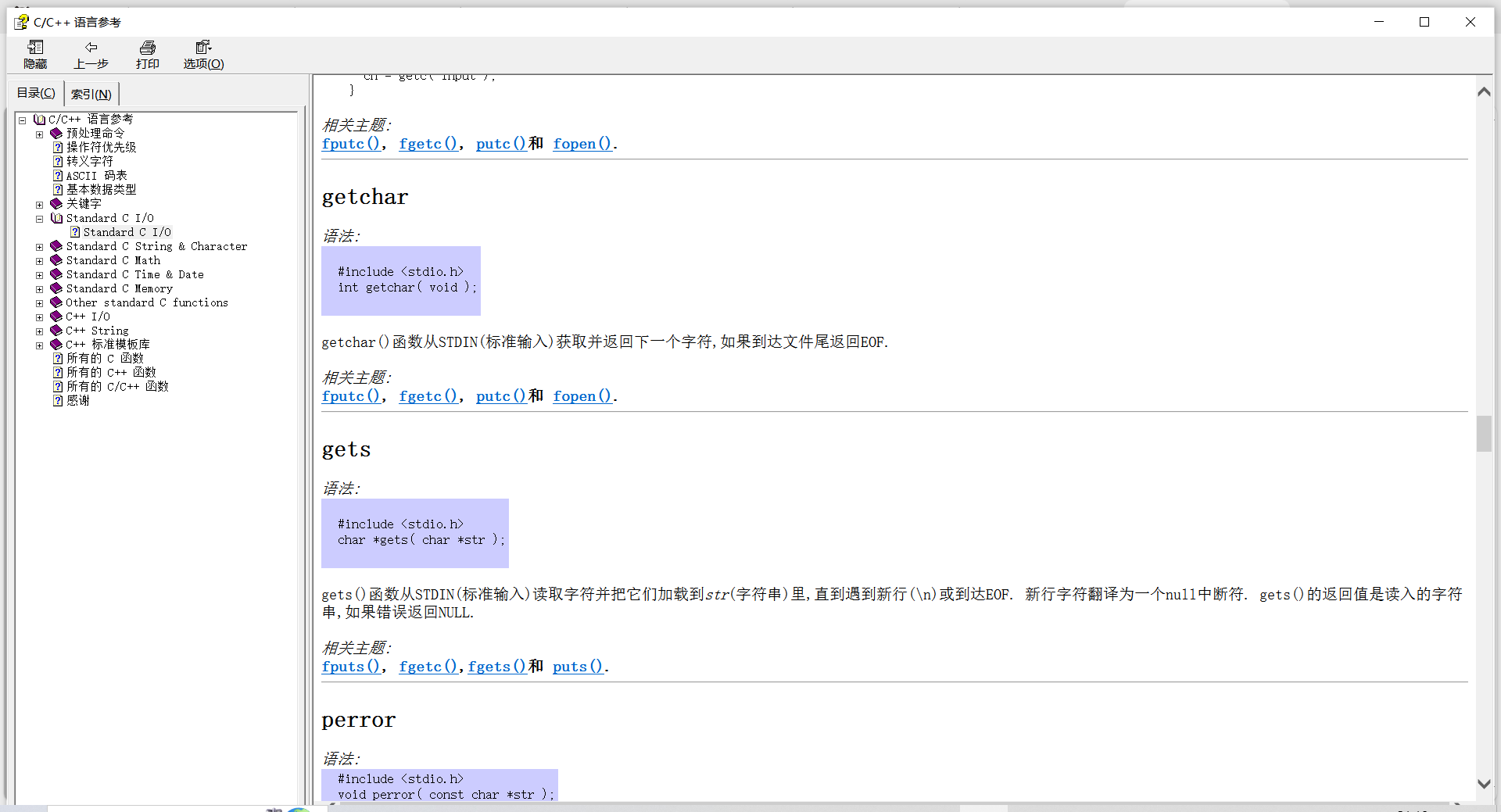Viewport: 1501px width, 812px height.
Task: Open the fopen() link under getchar
Action: click(x=582, y=396)
